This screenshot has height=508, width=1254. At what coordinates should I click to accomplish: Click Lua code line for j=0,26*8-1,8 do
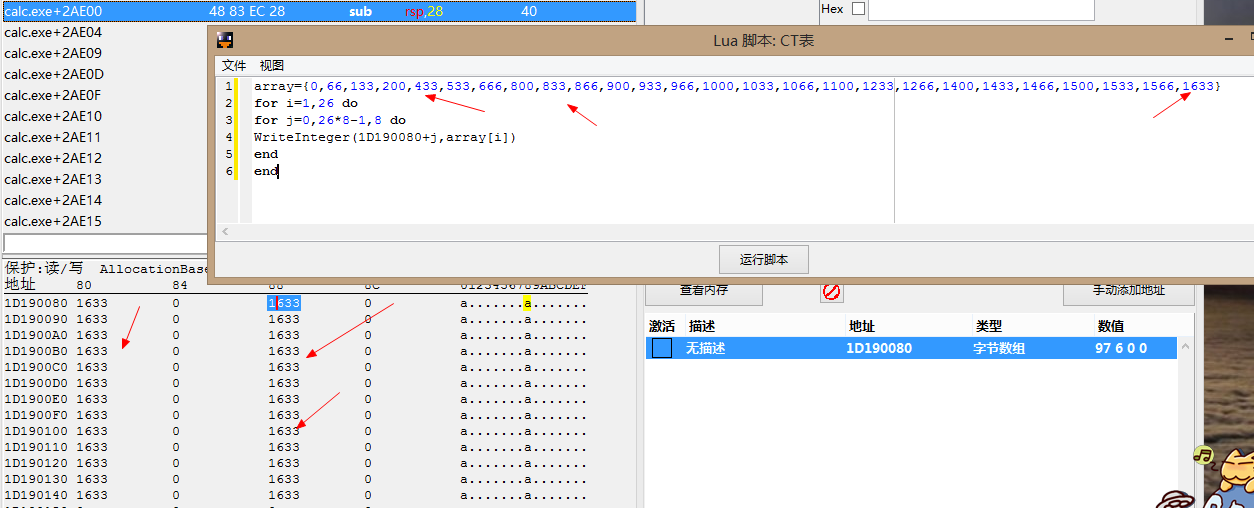(329, 120)
